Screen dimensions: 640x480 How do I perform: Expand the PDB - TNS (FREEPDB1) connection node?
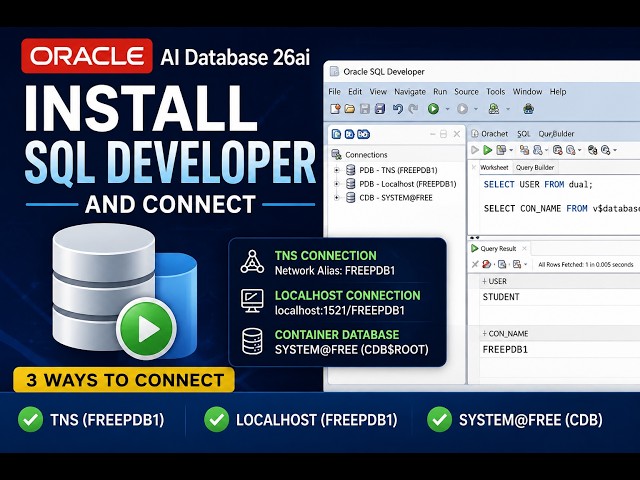337,170
